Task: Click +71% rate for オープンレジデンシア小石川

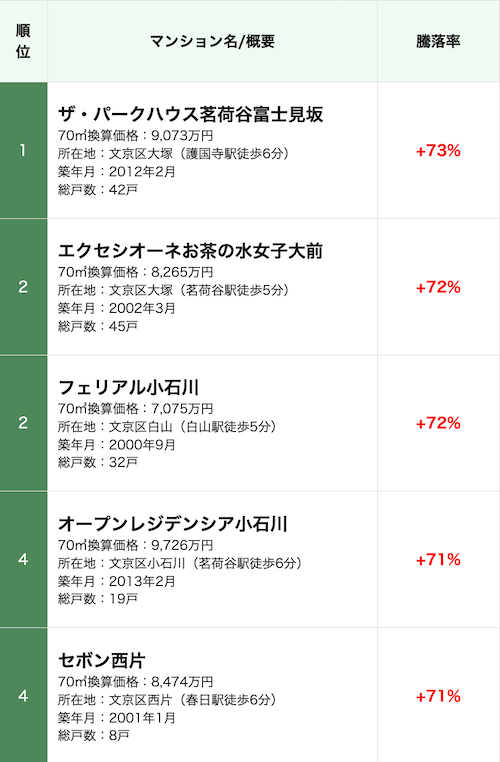Action: (438, 560)
